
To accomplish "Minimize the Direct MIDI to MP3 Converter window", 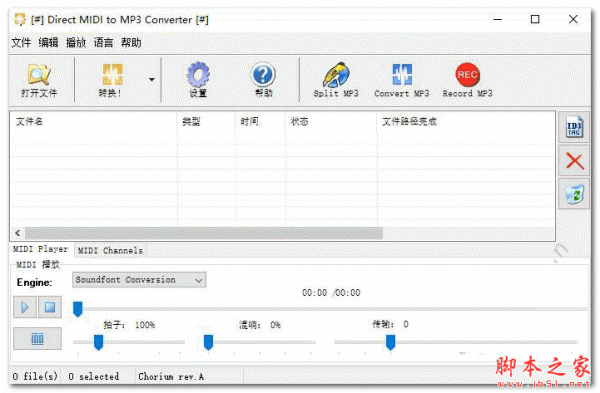I will coord(498,19).
